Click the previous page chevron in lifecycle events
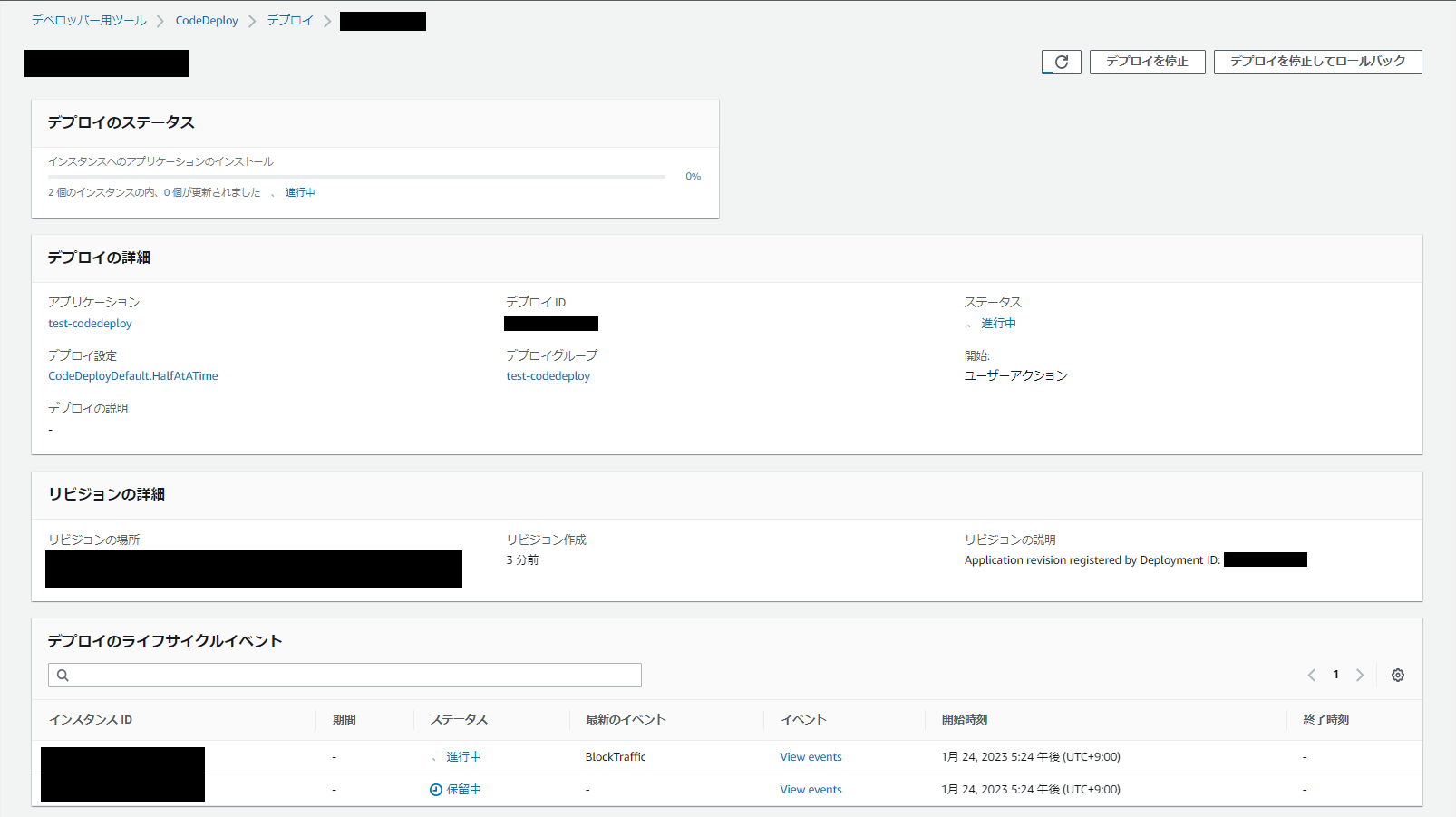Image resolution: width=1456 pixels, height=817 pixels. 1312,675
